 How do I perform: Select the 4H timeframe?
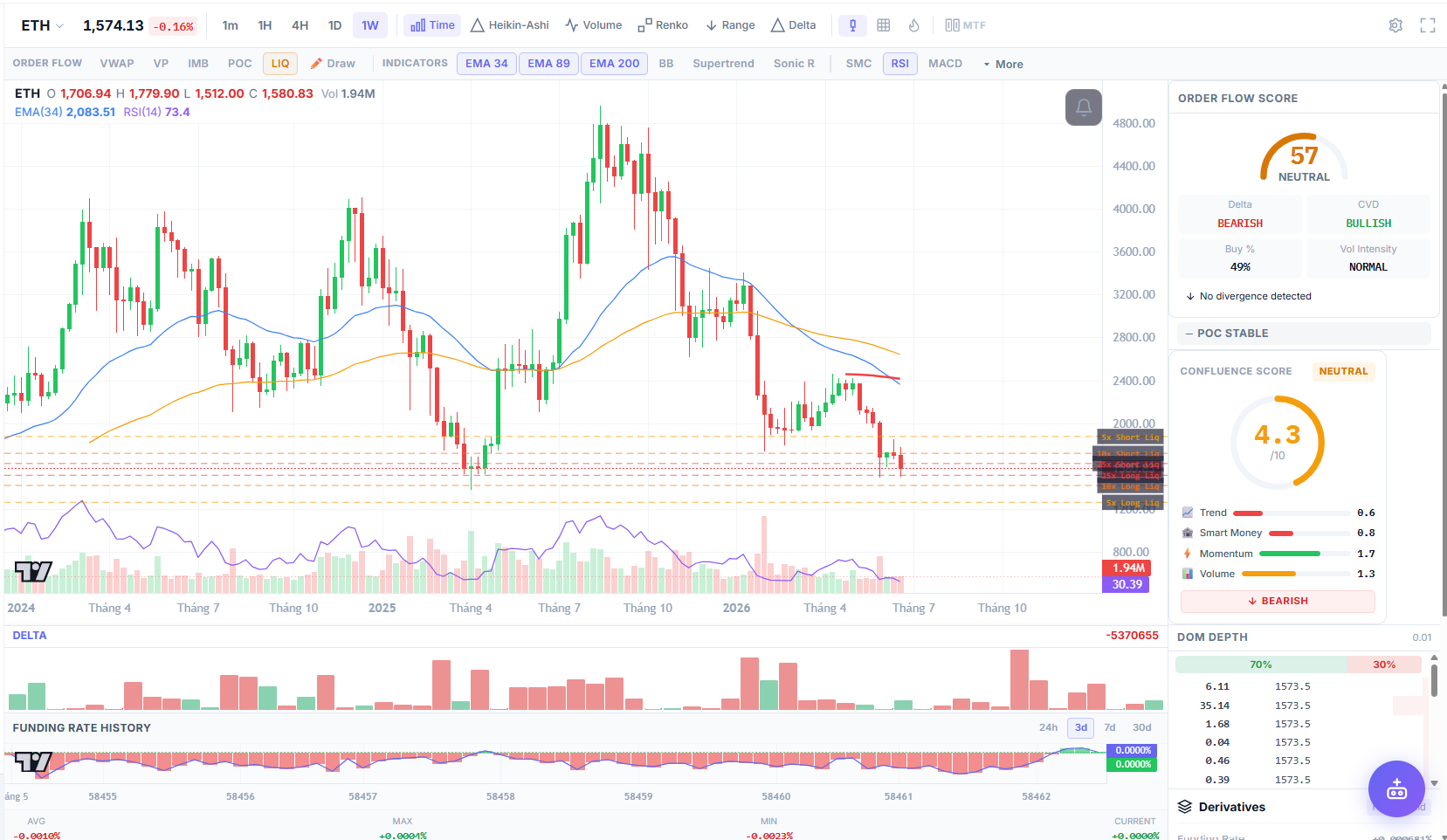pyautogui.click(x=300, y=25)
